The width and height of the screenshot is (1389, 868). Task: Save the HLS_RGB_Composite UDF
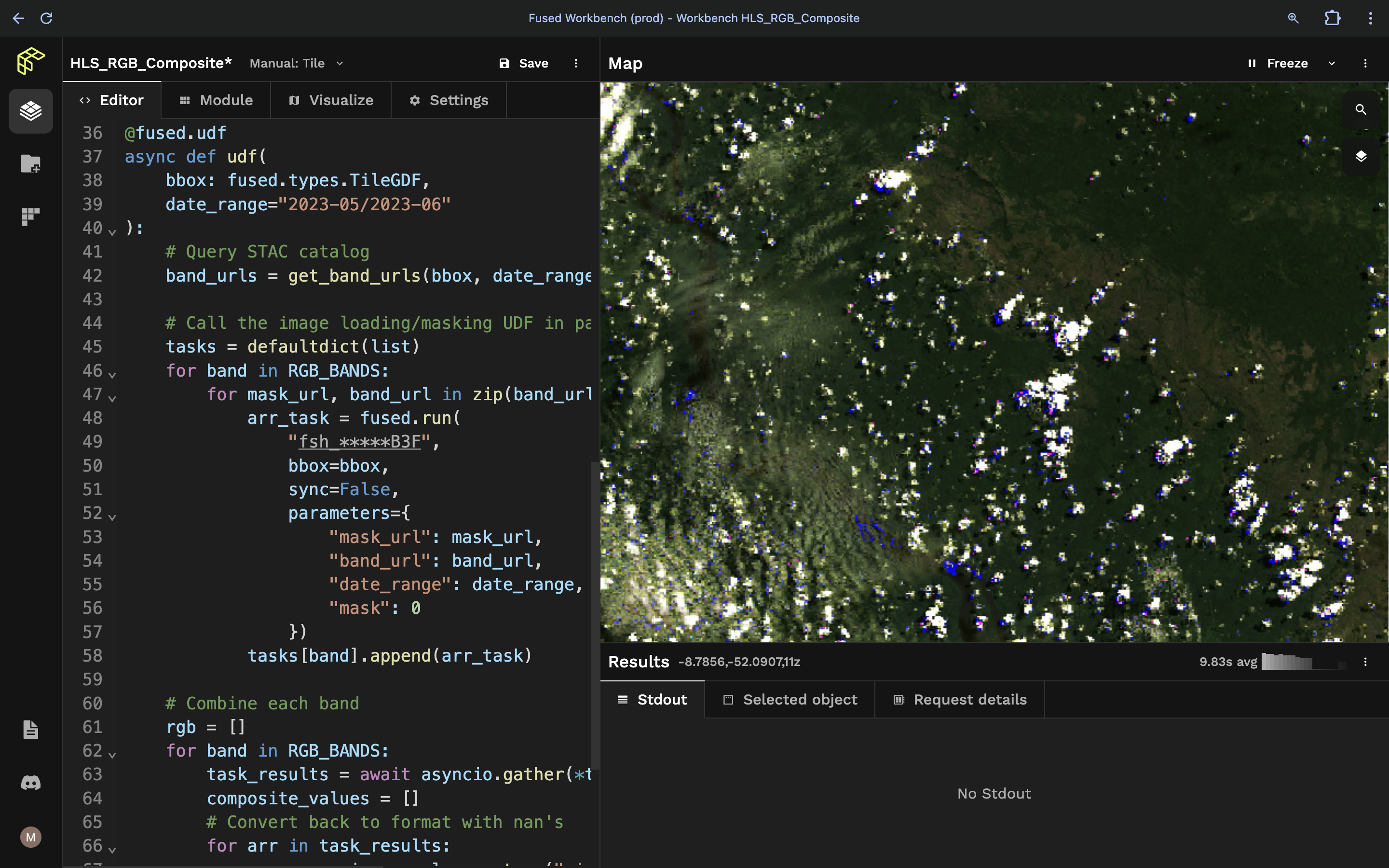click(523, 63)
